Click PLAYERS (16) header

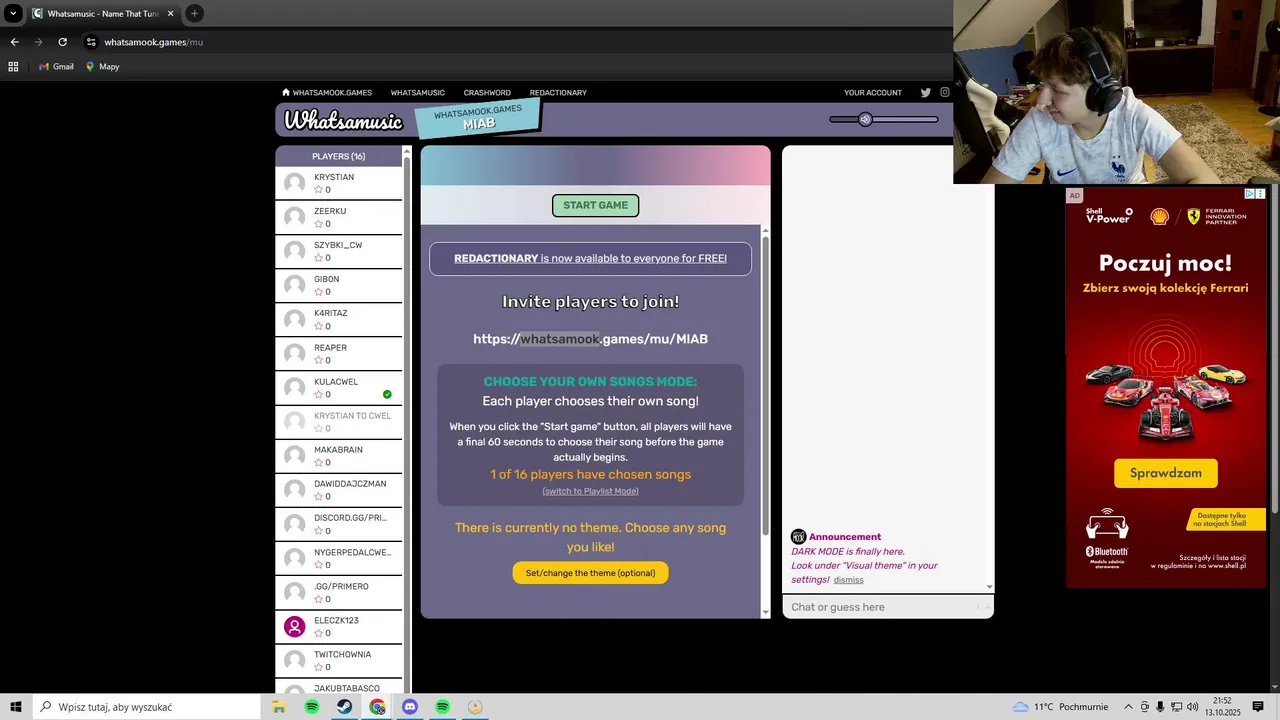tap(338, 156)
